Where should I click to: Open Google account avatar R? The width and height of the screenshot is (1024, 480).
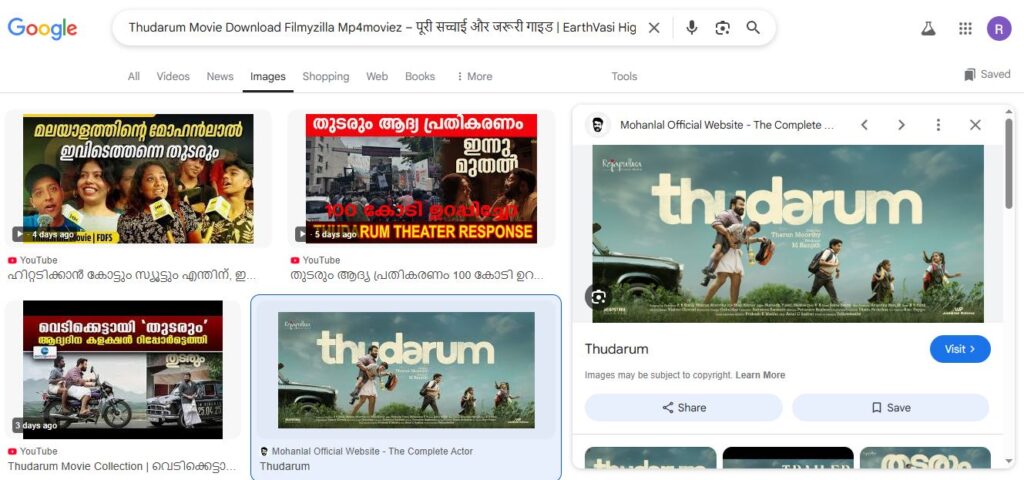click(999, 28)
